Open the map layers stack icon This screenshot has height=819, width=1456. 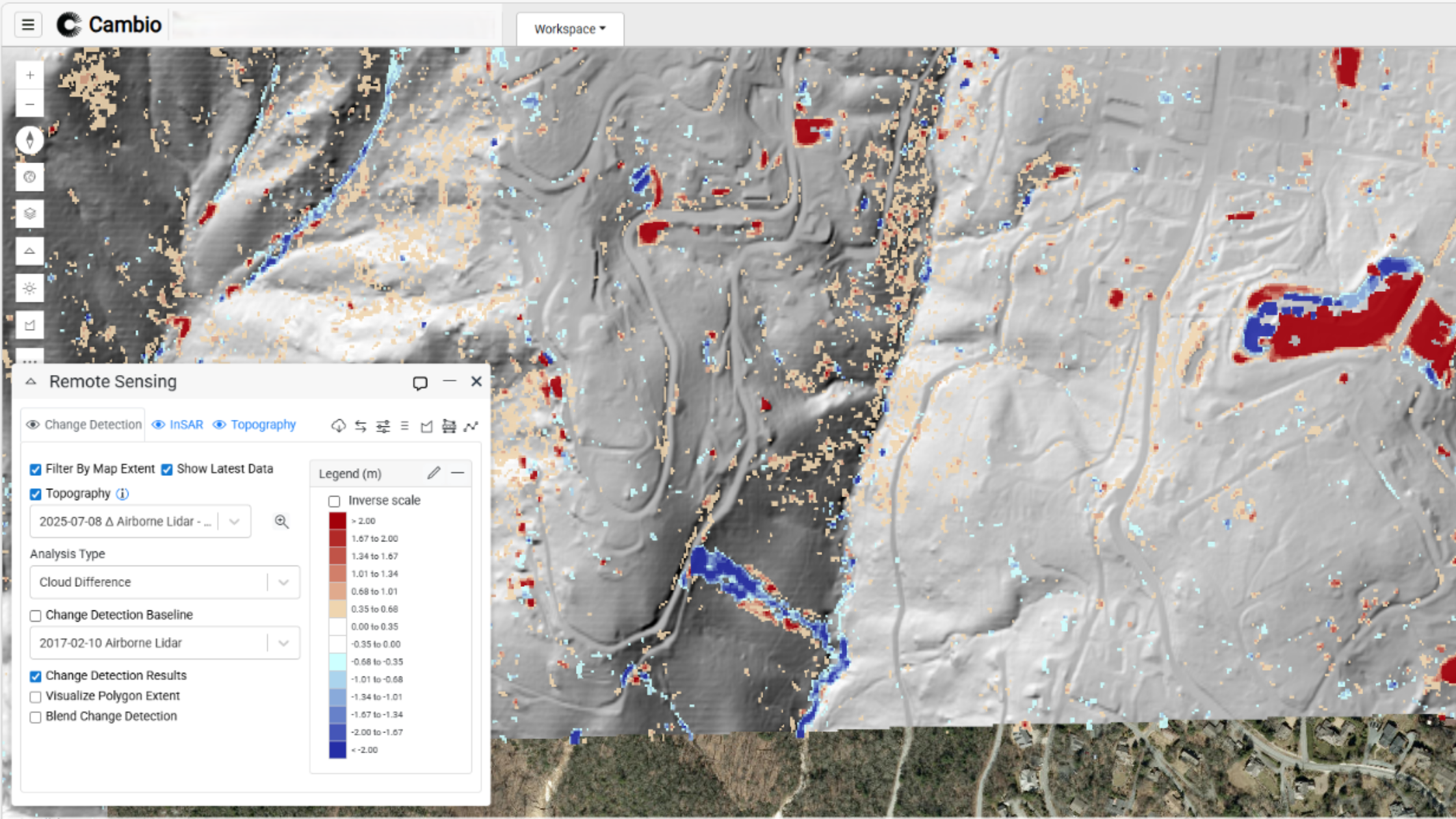pyautogui.click(x=30, y=214)
